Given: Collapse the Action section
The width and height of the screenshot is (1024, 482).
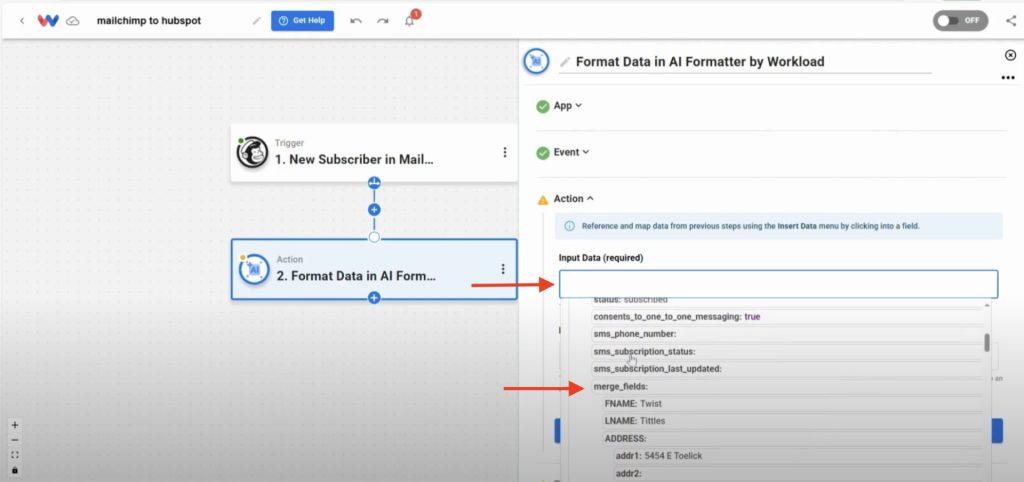Looking at the screenshot, I should 573,199.
